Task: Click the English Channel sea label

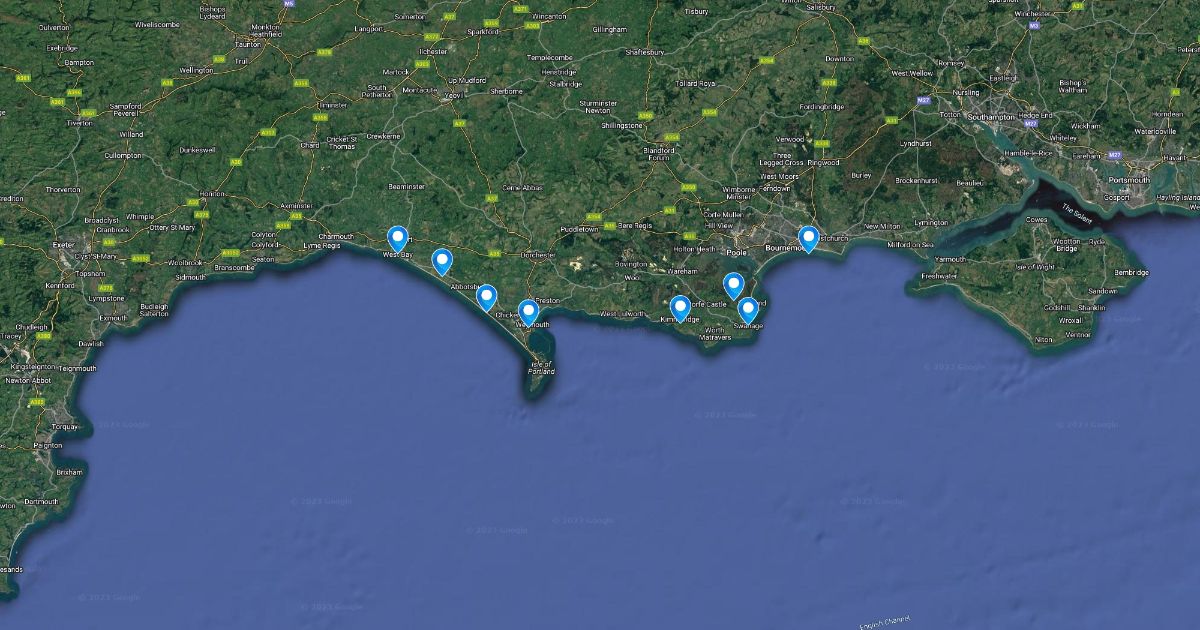Action: [x=885, y=621]
